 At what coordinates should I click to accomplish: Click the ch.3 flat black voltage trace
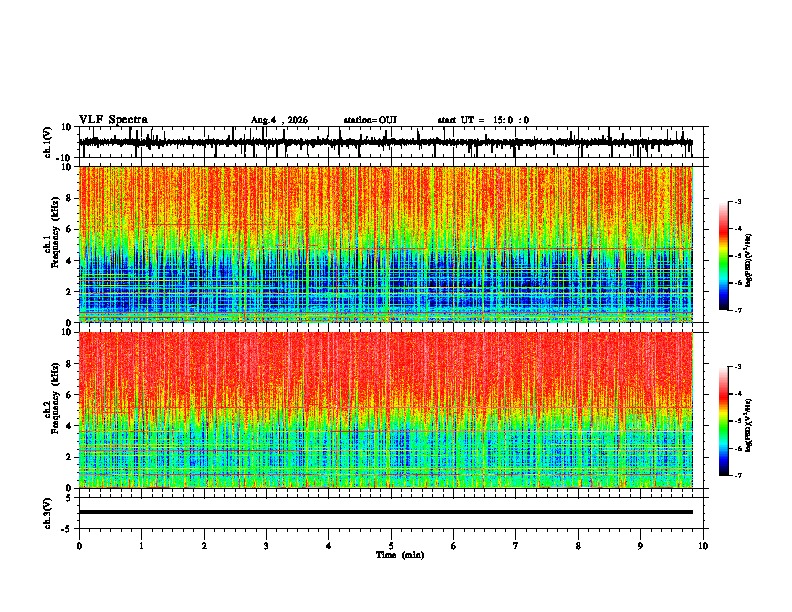[386, 512]
